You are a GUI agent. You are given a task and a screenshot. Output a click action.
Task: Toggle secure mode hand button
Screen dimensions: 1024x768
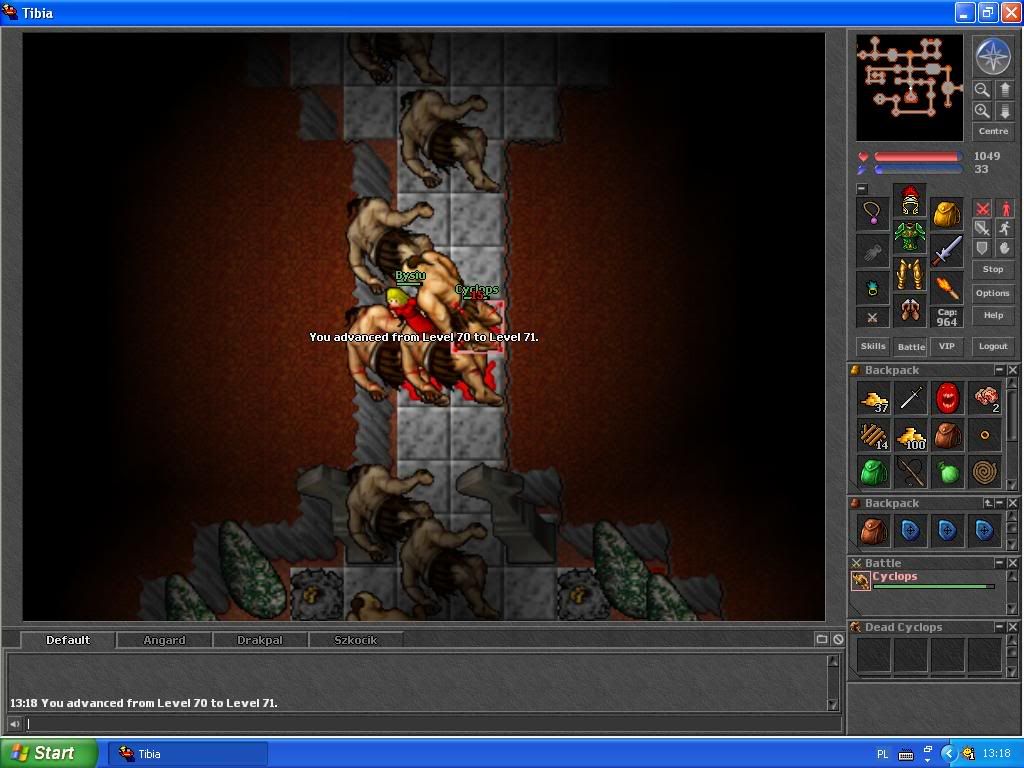1004,248
